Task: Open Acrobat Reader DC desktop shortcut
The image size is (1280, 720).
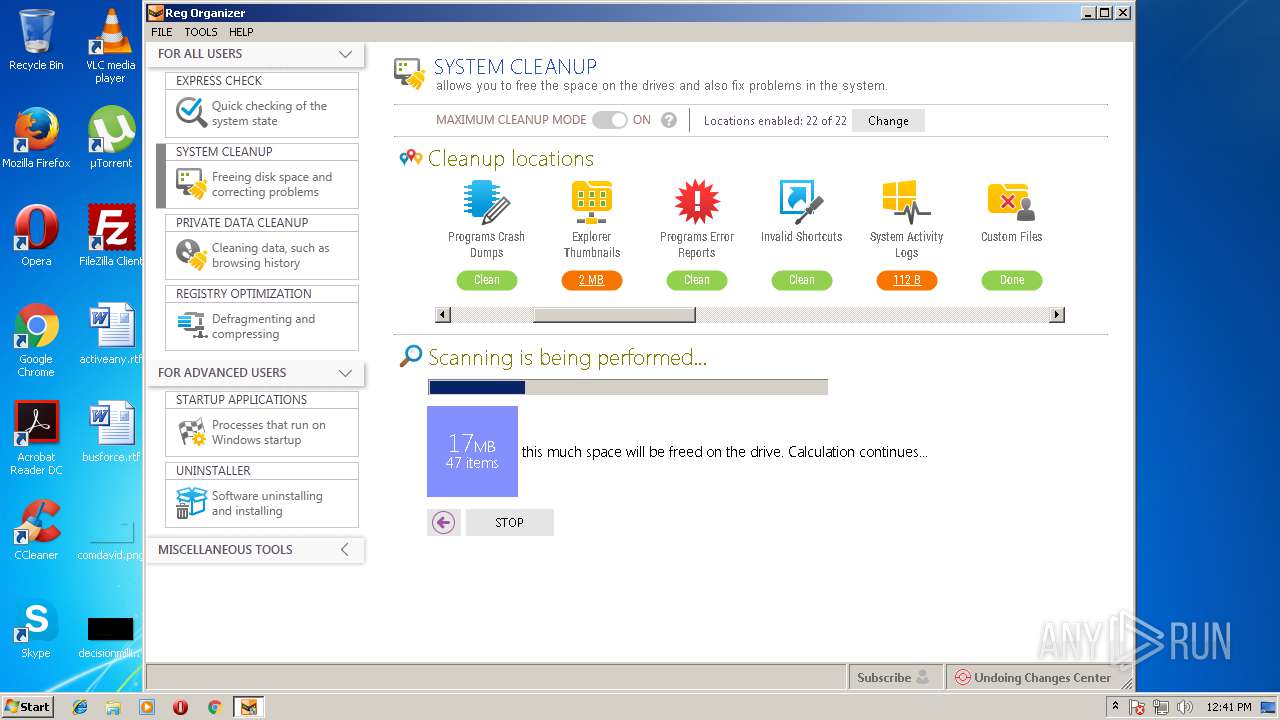Action: [x=36, y=438]
